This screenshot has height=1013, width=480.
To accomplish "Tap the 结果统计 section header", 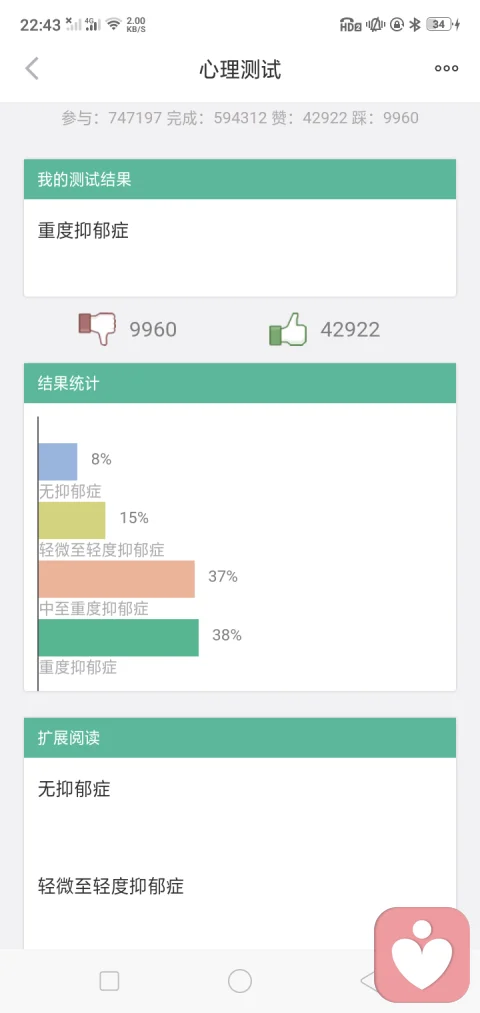I will [240, 382].
